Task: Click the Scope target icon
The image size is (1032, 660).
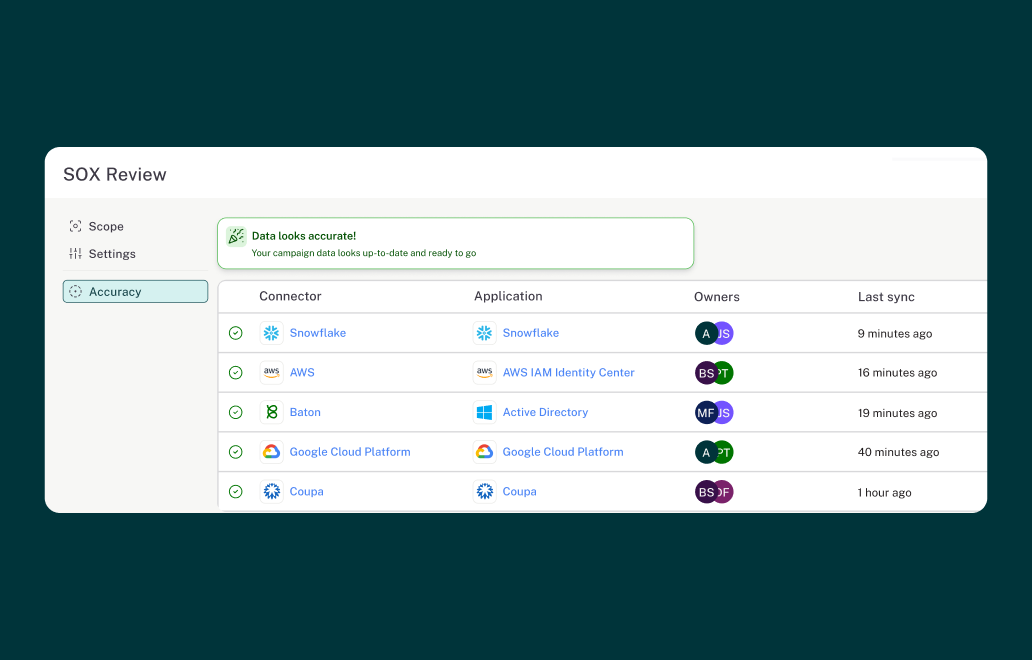Action: pyautogui.click(x=76, y=226)
